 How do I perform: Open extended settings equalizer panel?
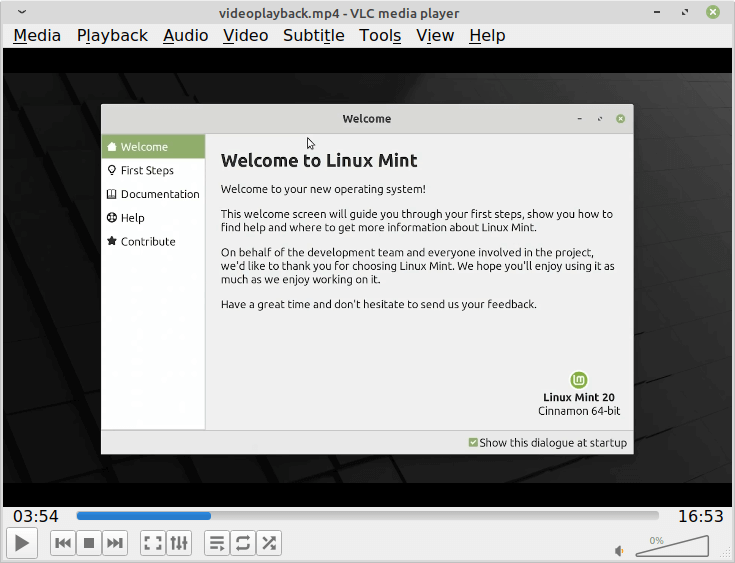point(179,543)
